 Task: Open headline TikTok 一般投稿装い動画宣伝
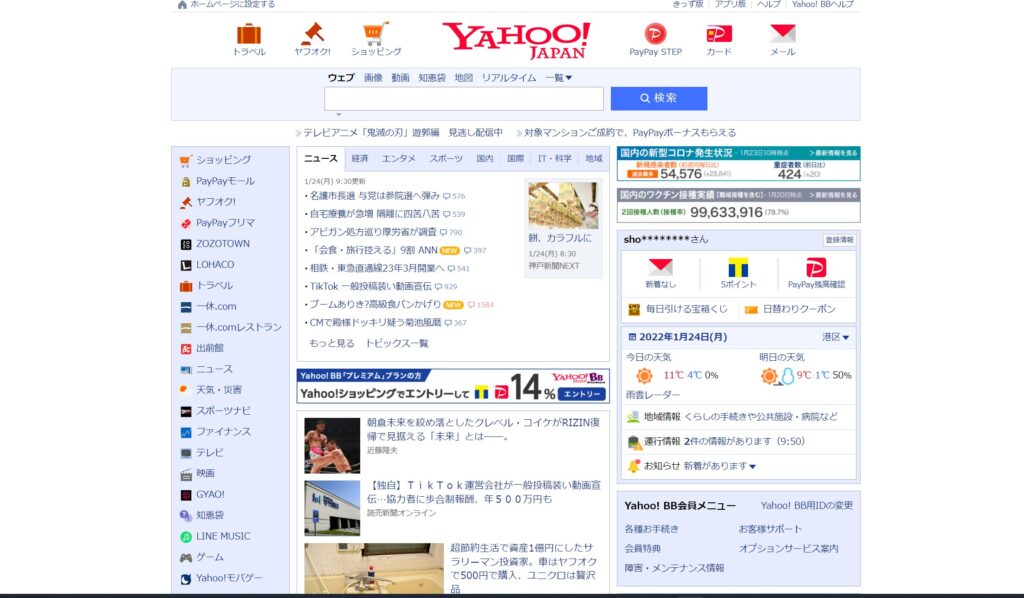point(370,287)
